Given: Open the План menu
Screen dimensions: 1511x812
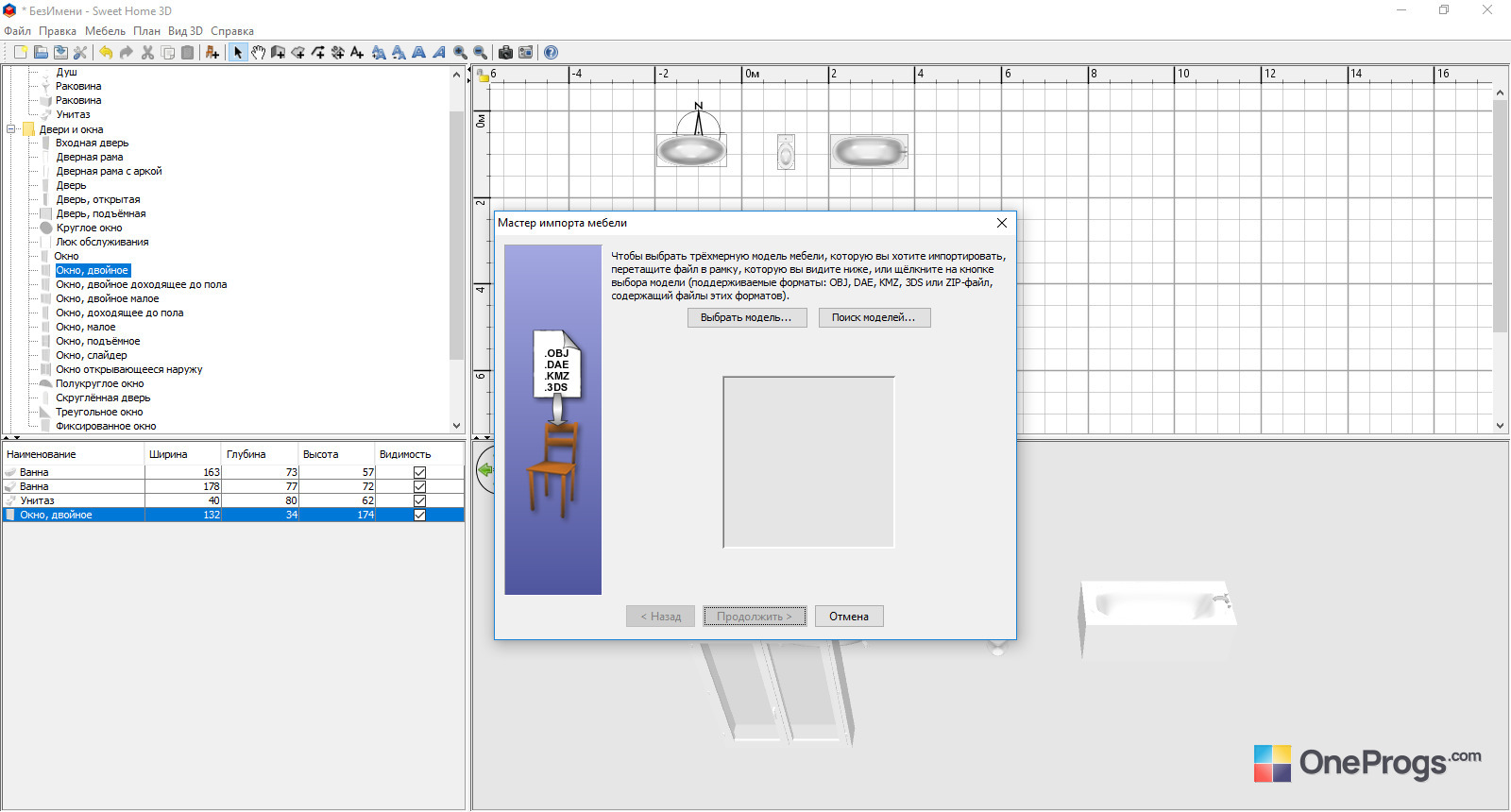Looking at the screenshot, I should 146,31.
